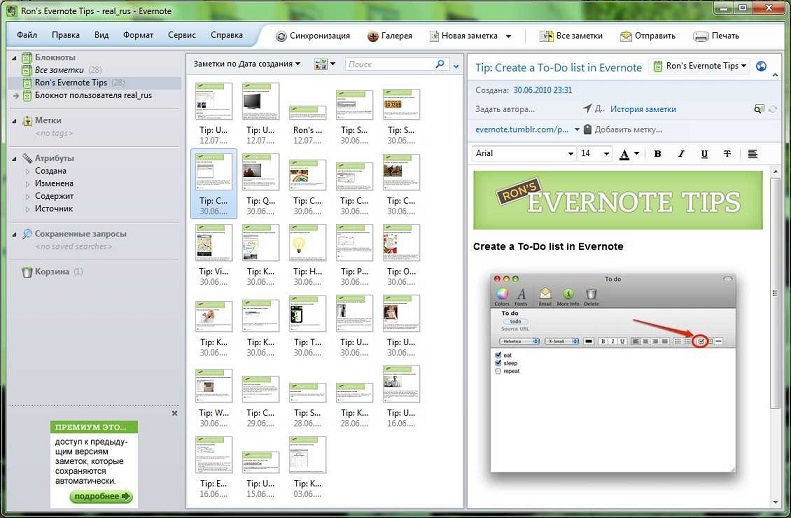The height and width of the screenshot is (518, 791).
Task: Click the Корзина trash icon
Action: point(27,272)
